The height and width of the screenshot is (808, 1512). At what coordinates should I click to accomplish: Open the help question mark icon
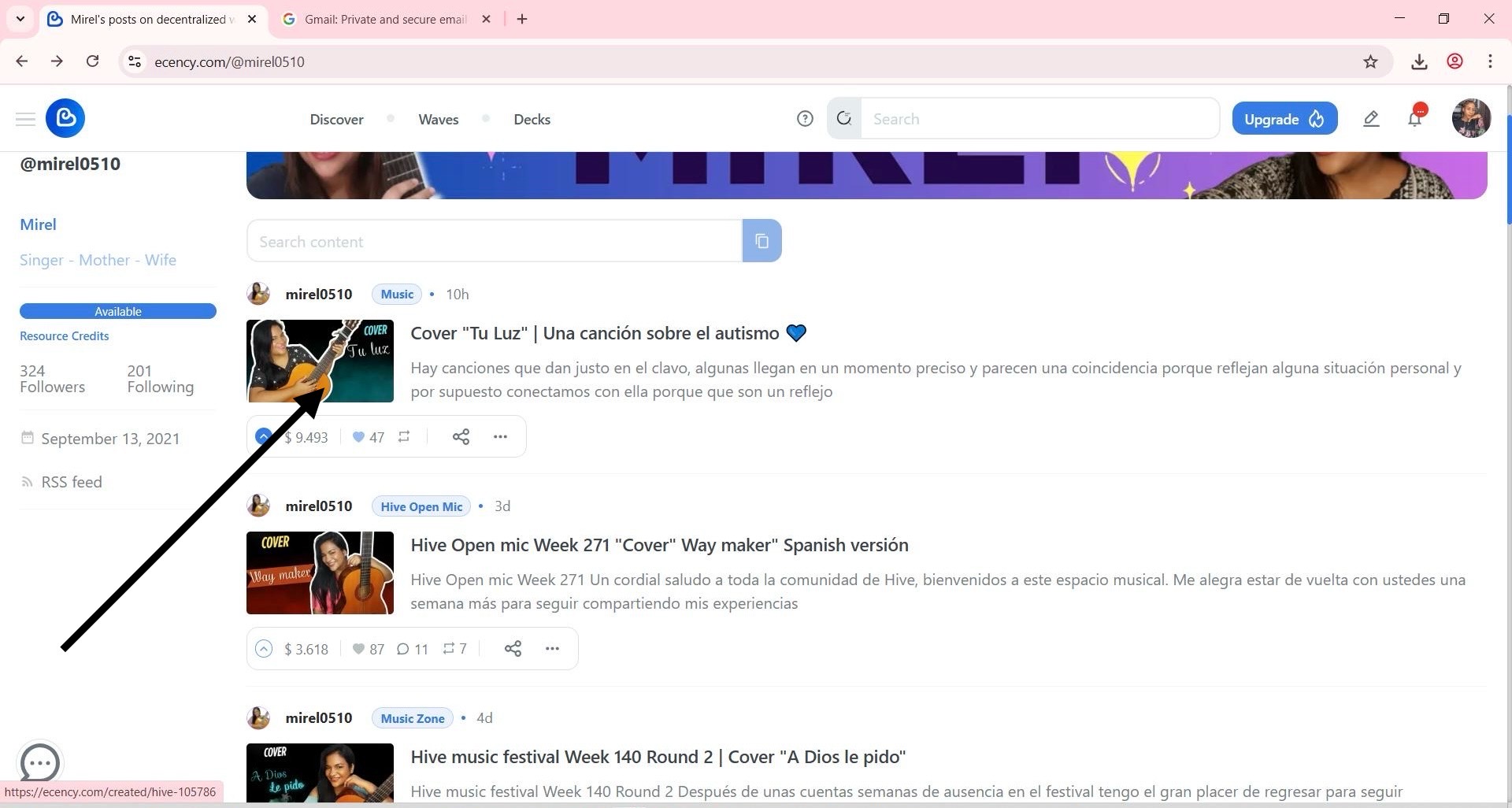pos(805,119)
